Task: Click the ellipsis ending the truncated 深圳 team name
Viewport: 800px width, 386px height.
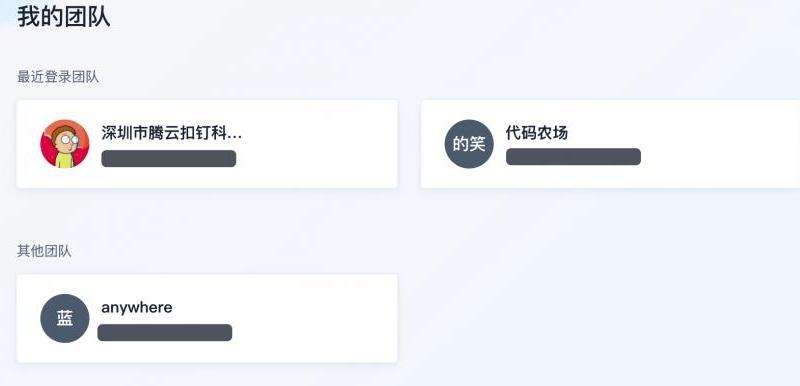Action: [x=235, y=137]
